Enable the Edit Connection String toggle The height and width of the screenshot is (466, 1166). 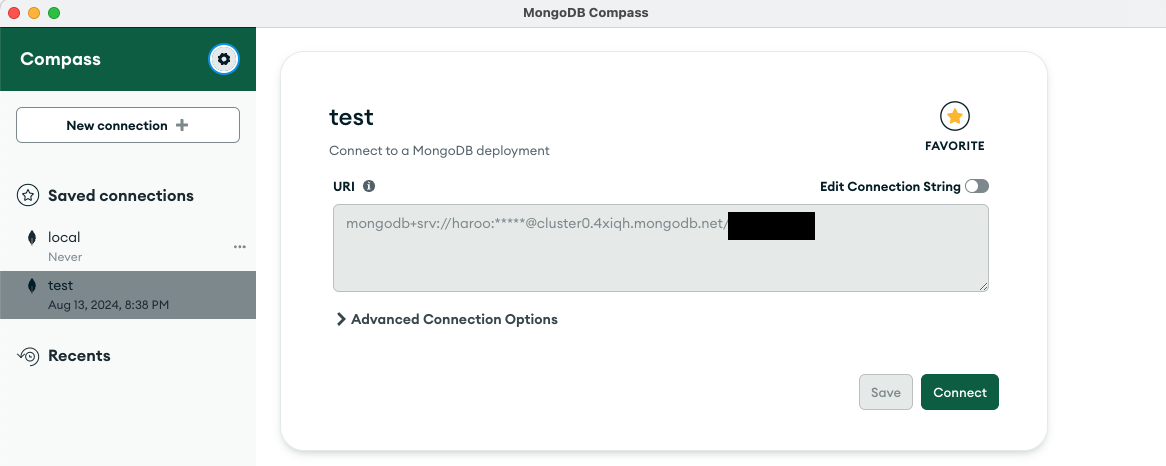[x=976, y=187]
